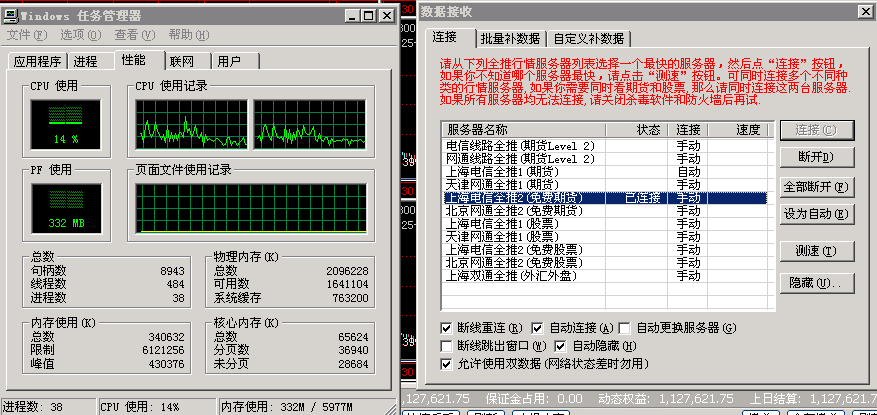
Task: Click the Task Manager title bar icon
Action: (11, 15)
